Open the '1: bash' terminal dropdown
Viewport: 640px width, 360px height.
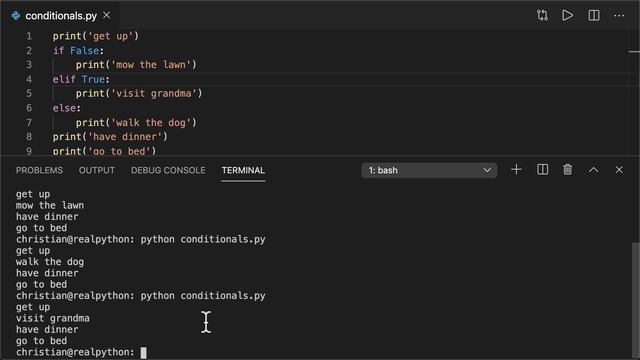click(429, 170)
